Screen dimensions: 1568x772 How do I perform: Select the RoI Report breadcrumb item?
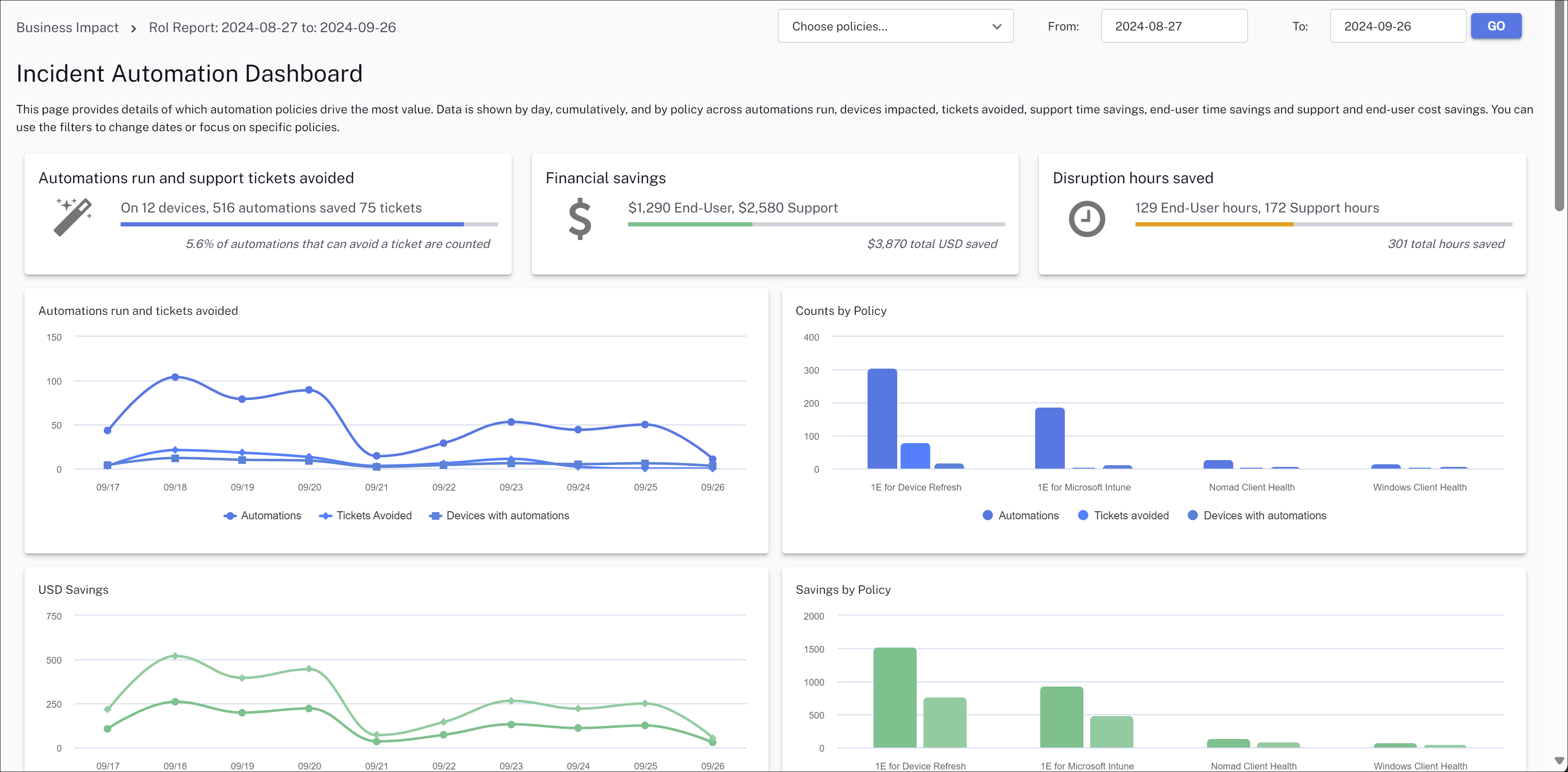coord(272,28)
